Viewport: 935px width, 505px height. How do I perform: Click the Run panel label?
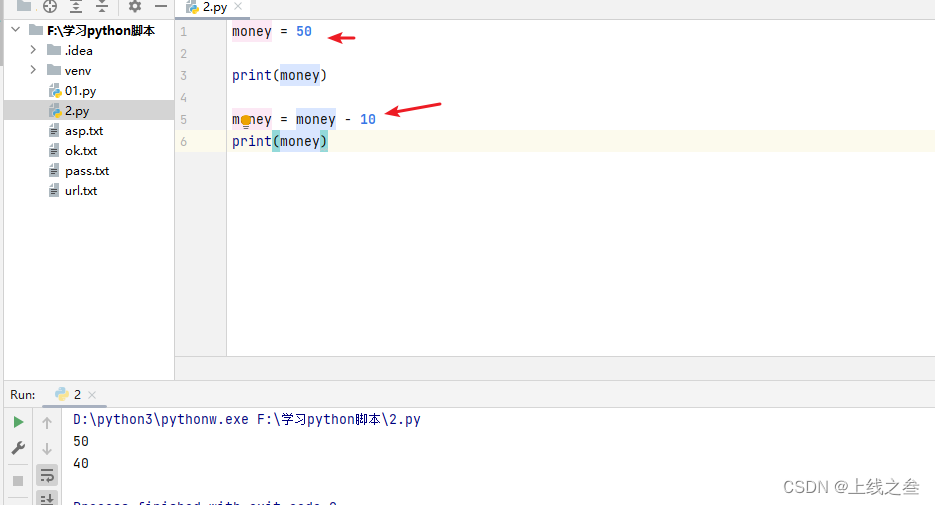point(23,395)
